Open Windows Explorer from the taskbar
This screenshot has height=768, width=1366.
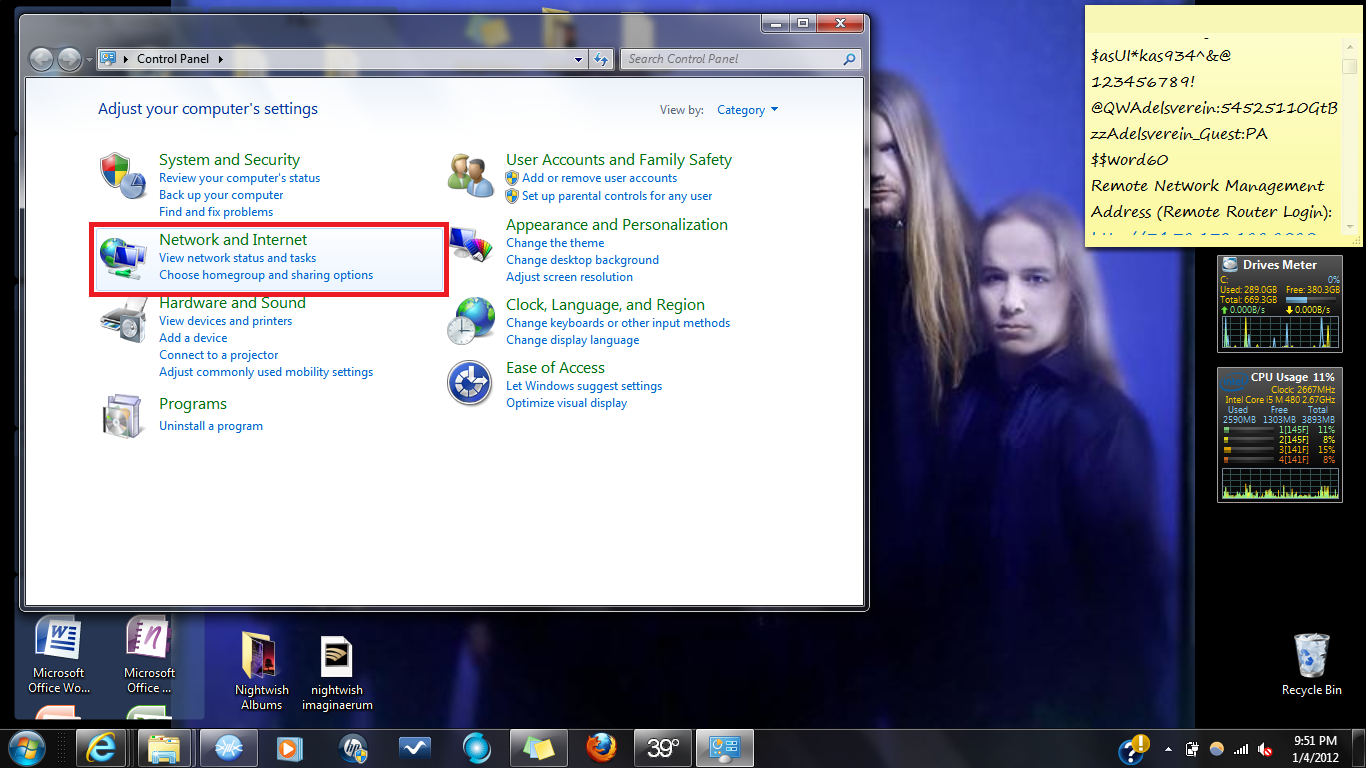click(x=163, y=748)
